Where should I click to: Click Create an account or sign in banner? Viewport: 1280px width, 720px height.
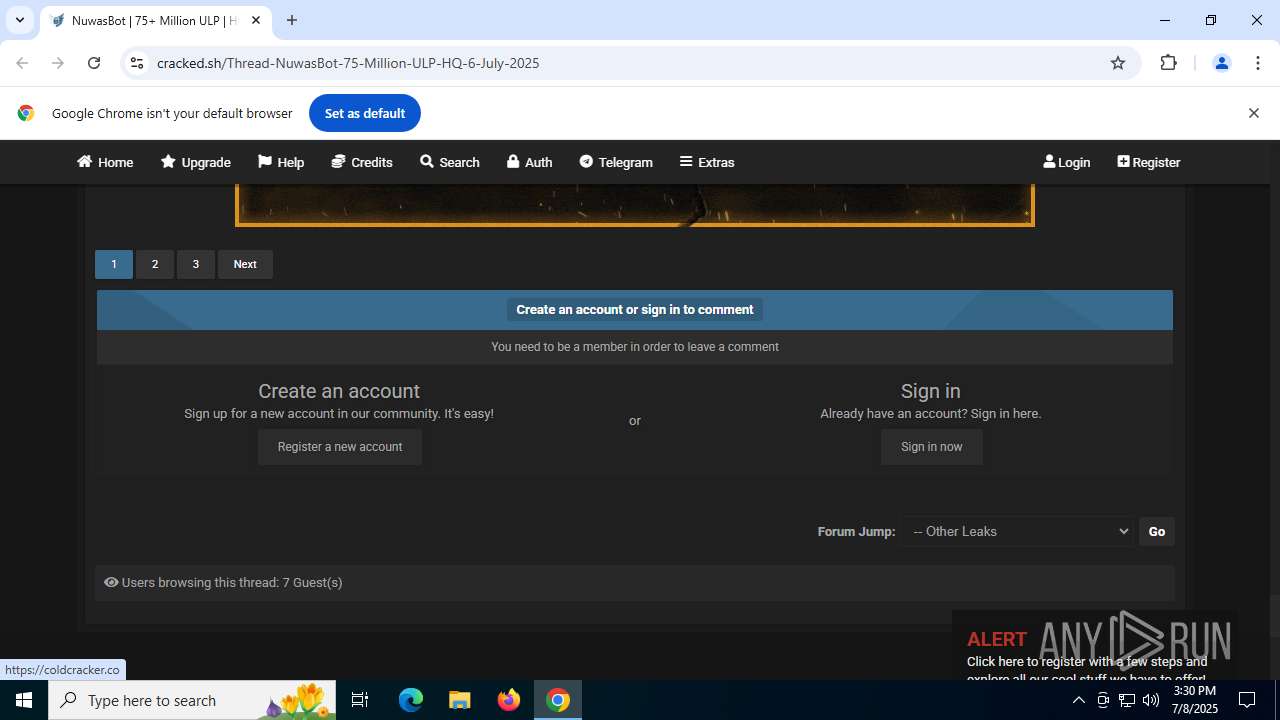tap(635, 310)
